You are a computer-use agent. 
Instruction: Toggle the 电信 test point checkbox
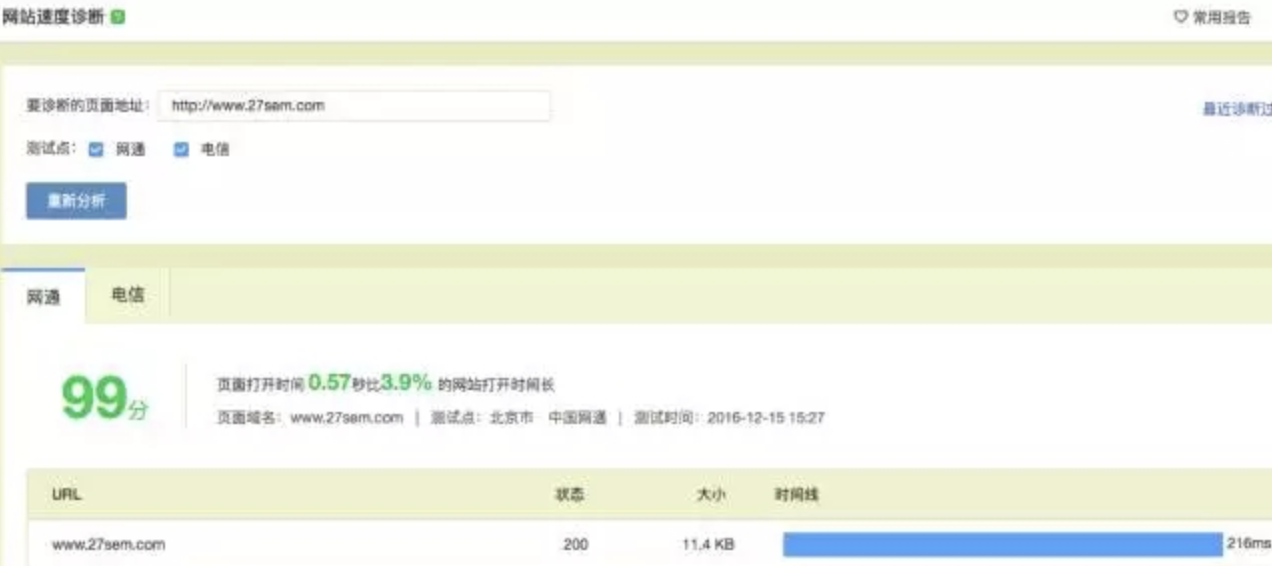[181, 150]
